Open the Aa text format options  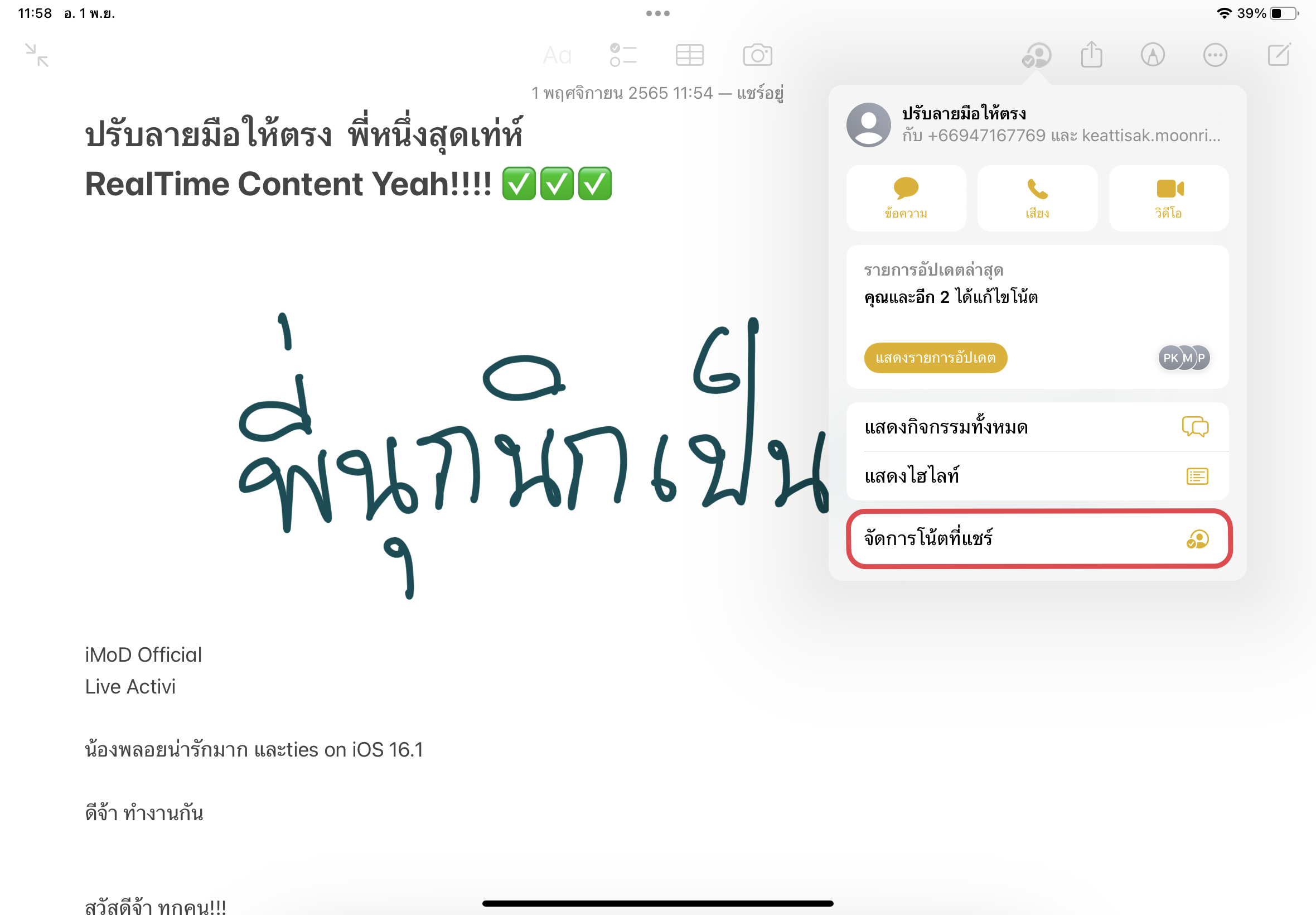pos(557,56)
